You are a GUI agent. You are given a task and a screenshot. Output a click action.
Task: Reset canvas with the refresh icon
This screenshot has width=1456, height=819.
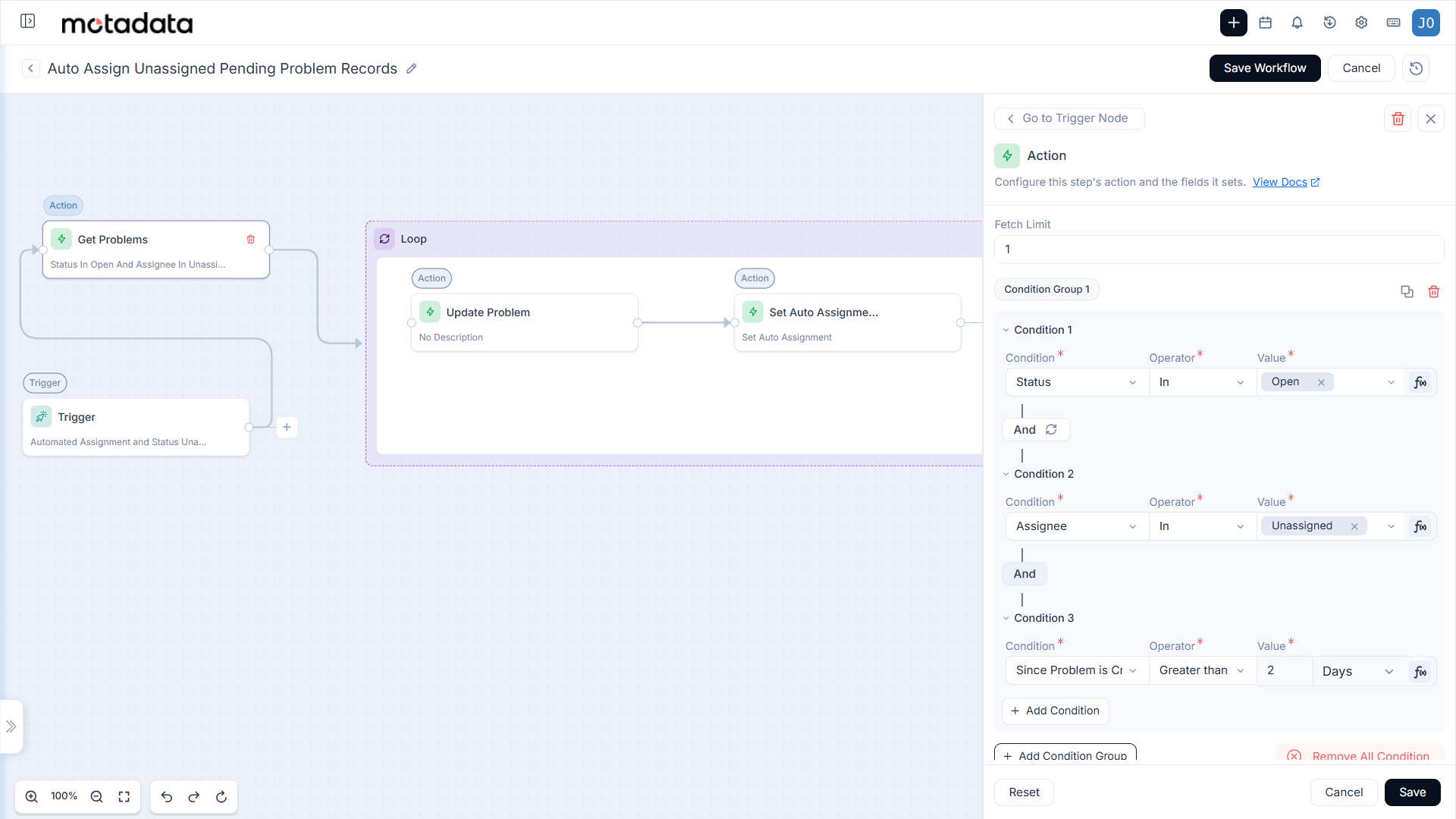(x=221, y=796)
